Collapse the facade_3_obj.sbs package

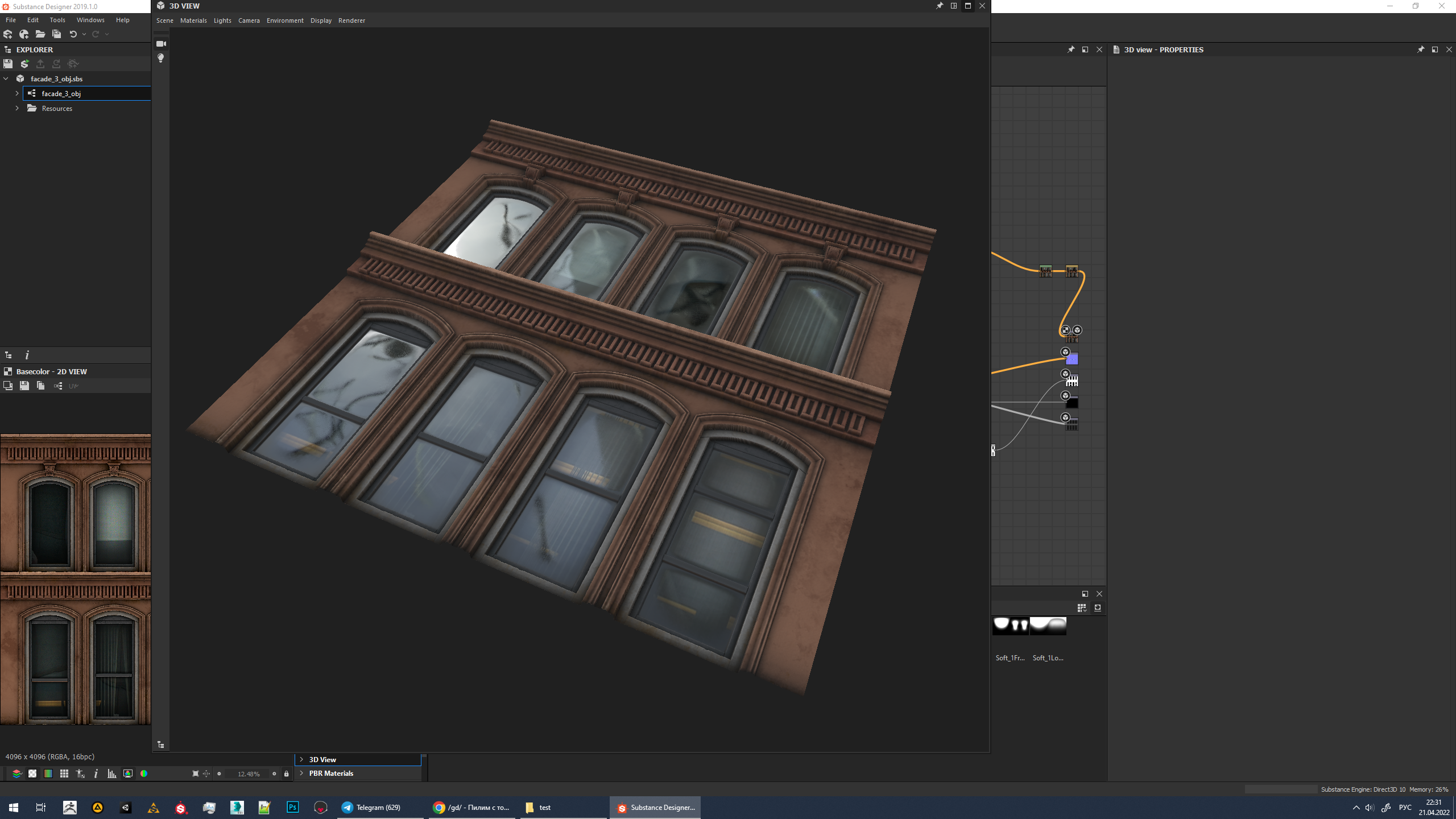[x=6, y=78]
